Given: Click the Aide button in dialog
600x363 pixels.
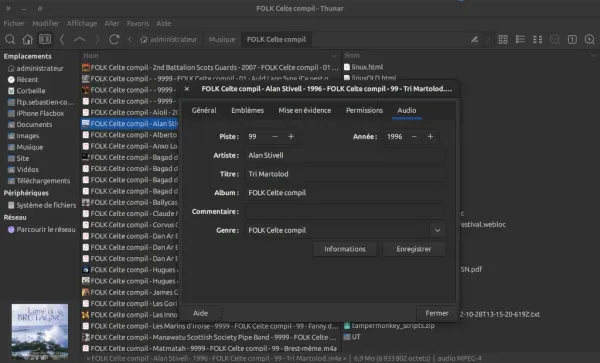Looking at the screenshot, I should [x=201, y=313].
